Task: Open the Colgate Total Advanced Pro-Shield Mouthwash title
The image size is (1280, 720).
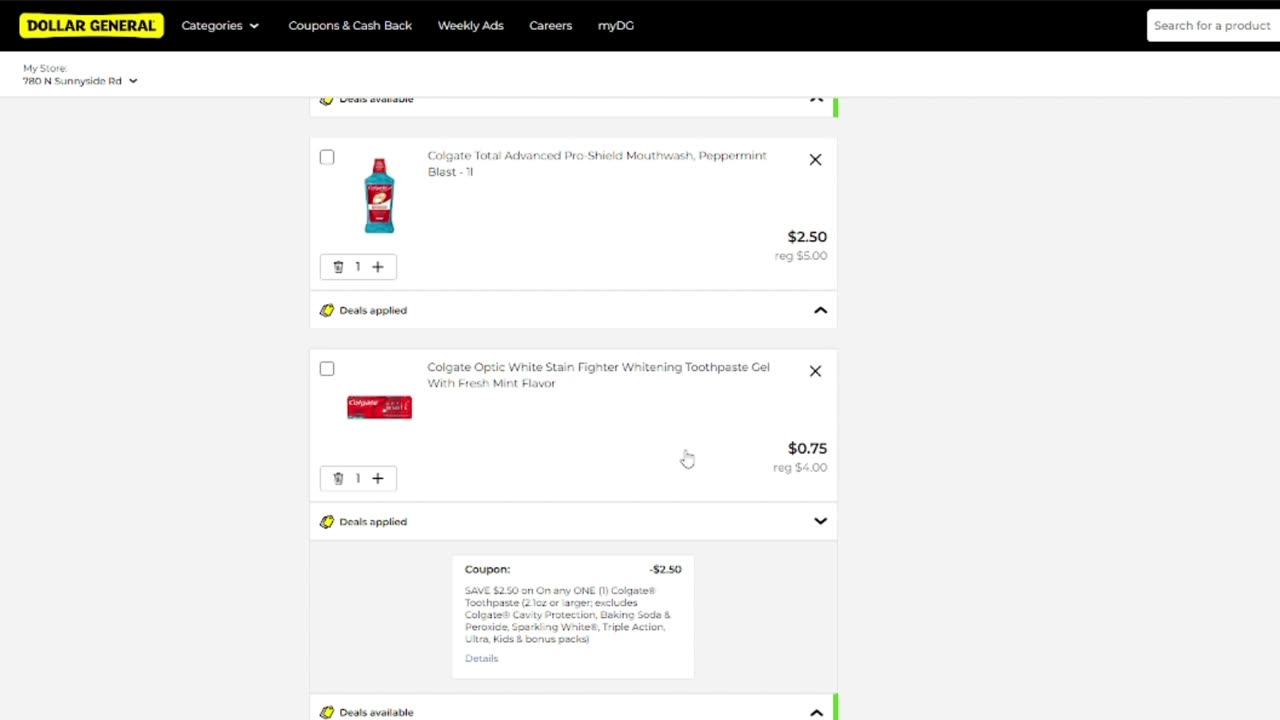Action: (x=597, y=164)
